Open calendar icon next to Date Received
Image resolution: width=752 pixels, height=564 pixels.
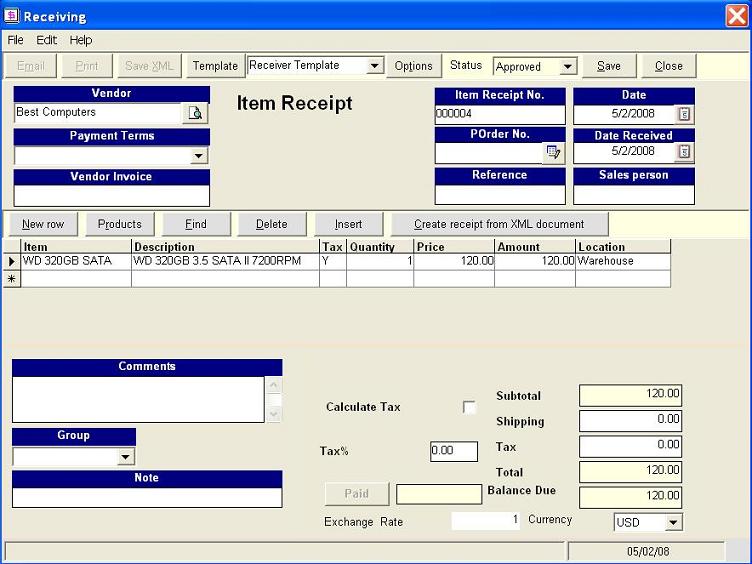coord(684,152)
